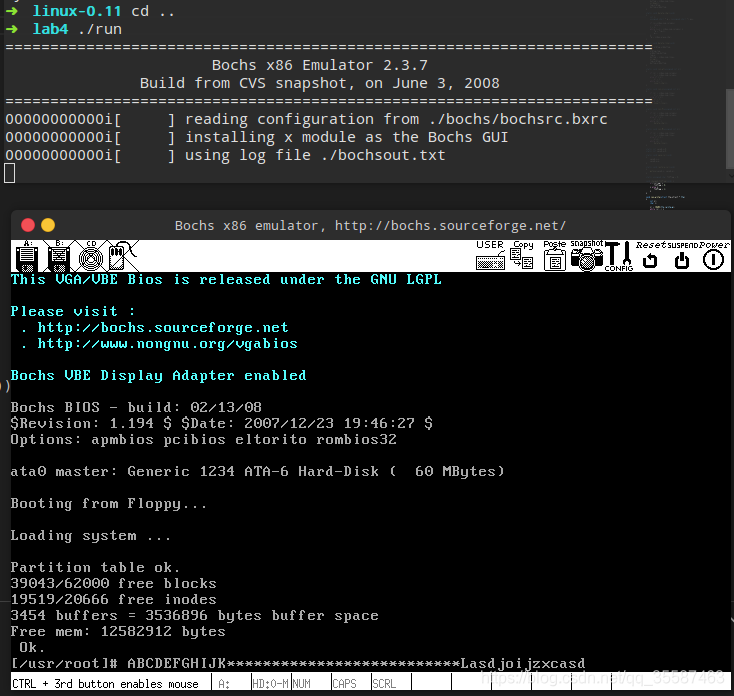This screenshot has height=696, width=734.
Task: Click 'linux-0.11 cd ..' command line
Action: [x=103, y=11]
